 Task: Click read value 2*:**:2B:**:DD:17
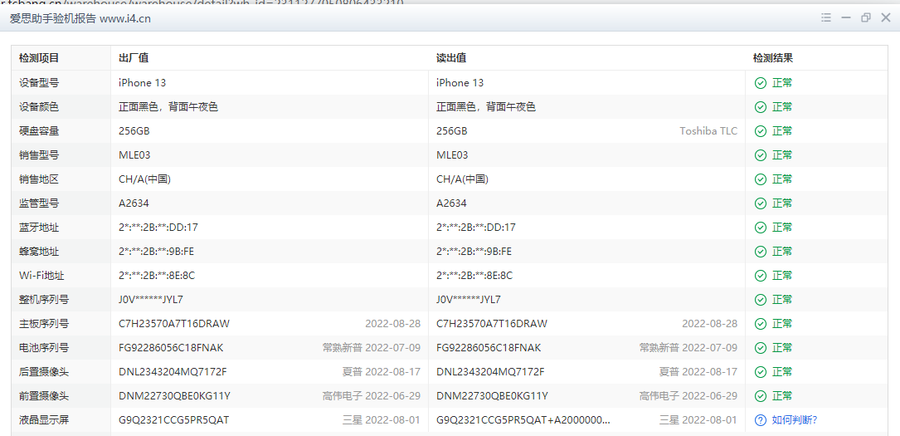[476, 227]
